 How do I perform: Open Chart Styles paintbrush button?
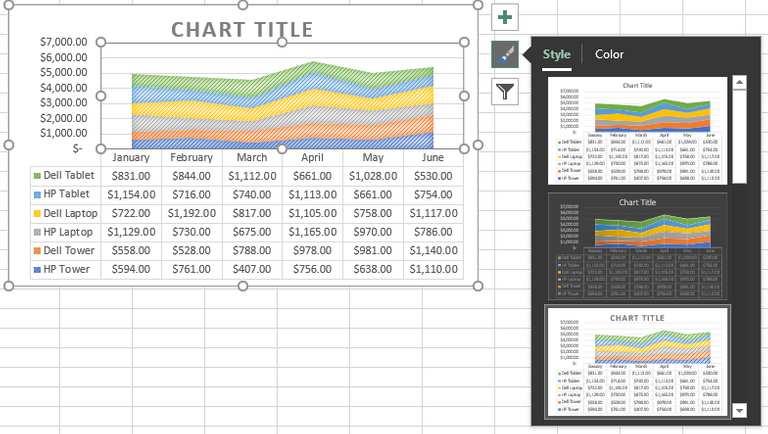click(x=504, y=54)
